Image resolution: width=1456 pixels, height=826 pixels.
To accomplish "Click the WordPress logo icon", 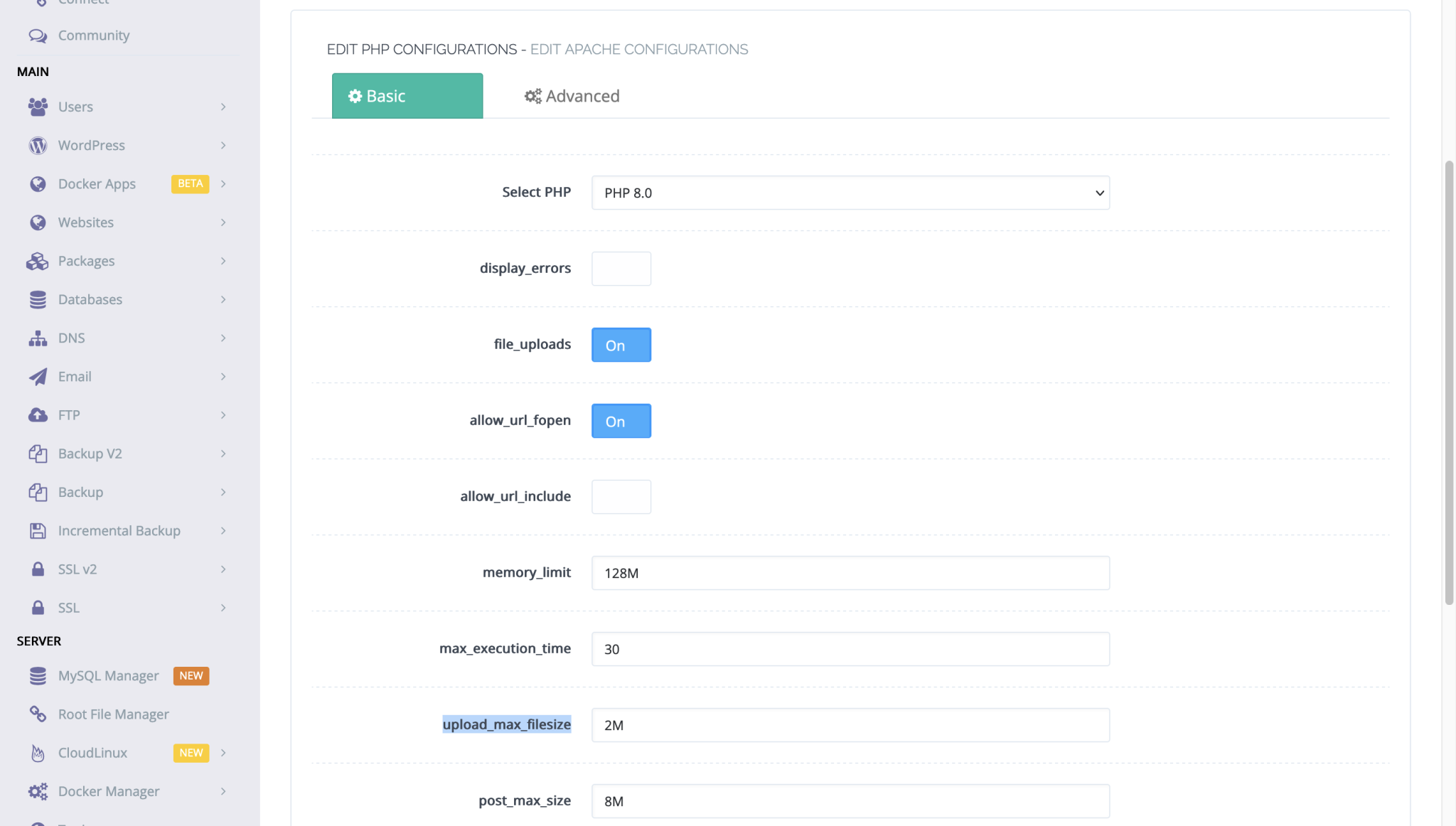I will [38, 145].
